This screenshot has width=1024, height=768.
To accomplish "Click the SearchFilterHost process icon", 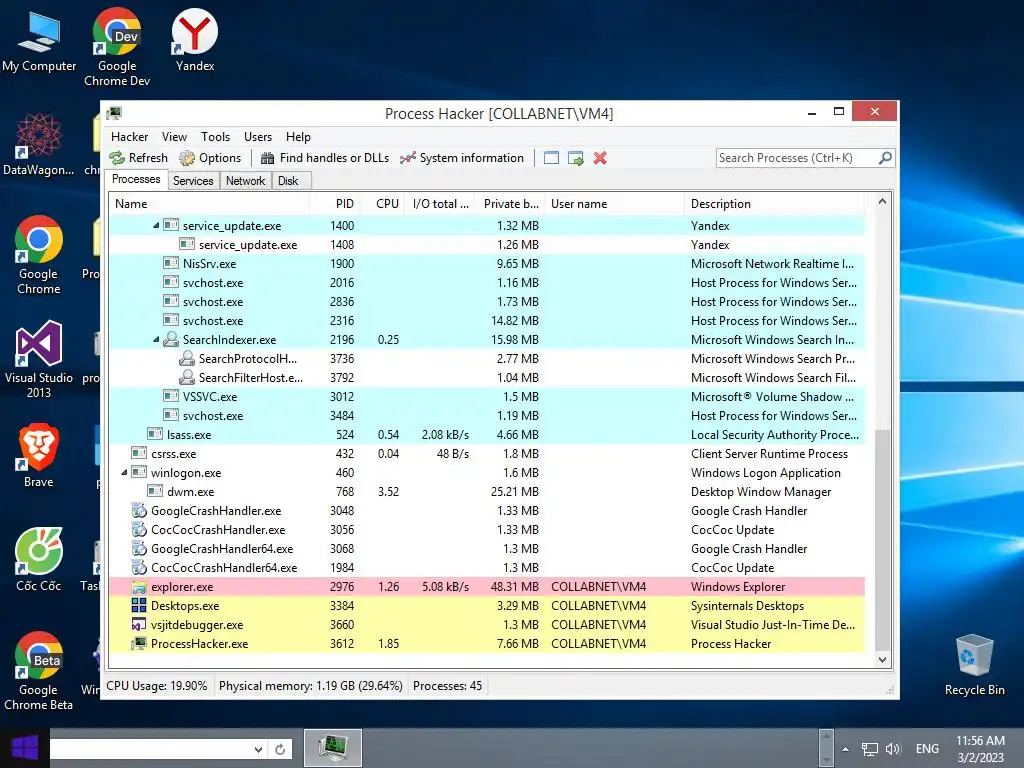I will [187, 377].
